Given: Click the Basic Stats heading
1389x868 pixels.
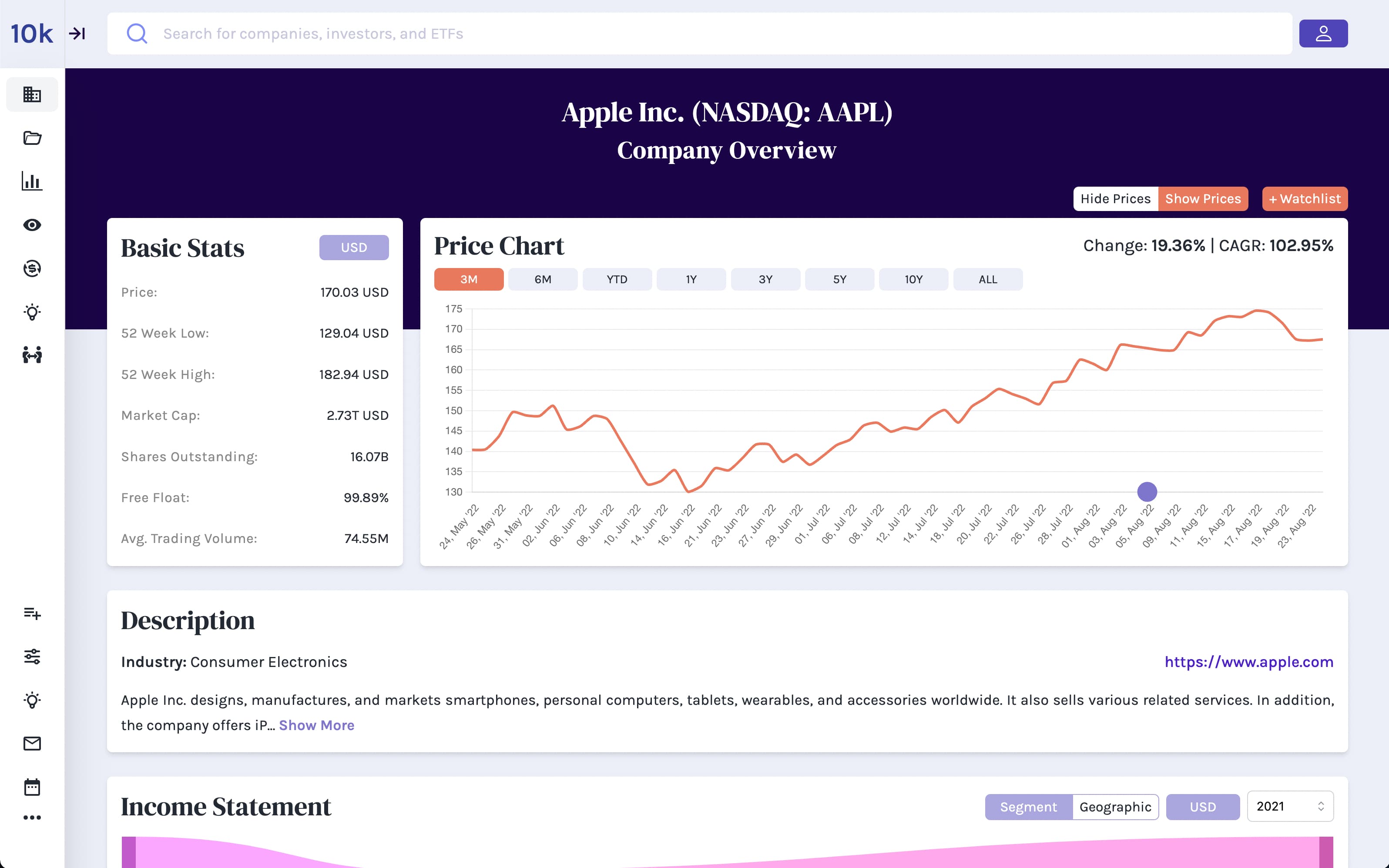Looking at the screenshot, I should (x=182, y=248).
